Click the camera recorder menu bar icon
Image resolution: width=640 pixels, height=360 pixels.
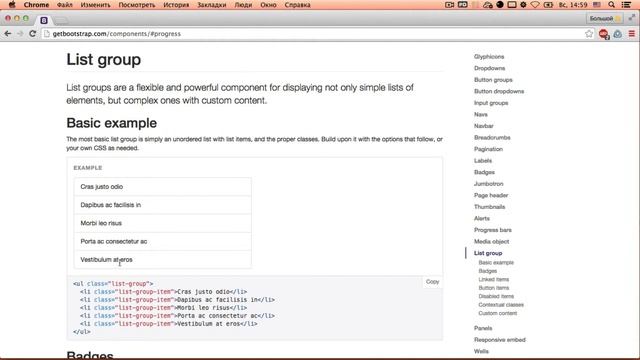(449, 5)
